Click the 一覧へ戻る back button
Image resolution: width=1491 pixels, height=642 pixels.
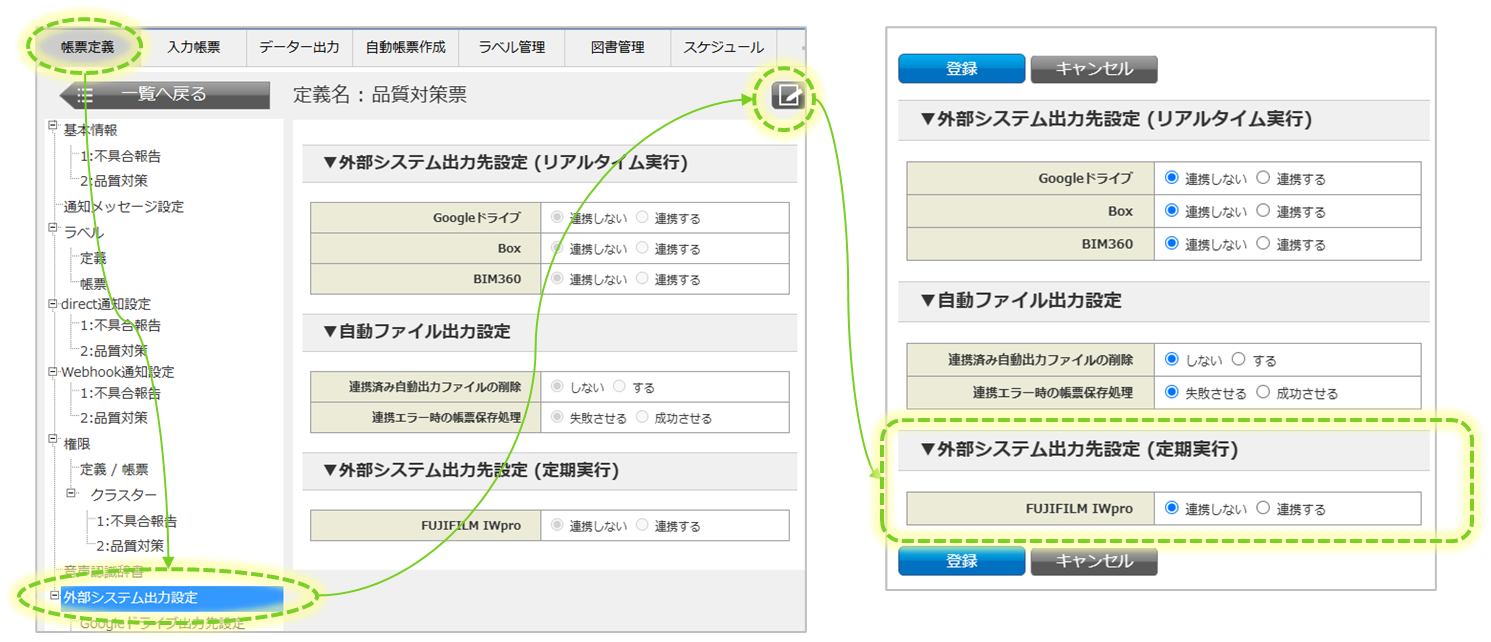click(x=165, y=95)
